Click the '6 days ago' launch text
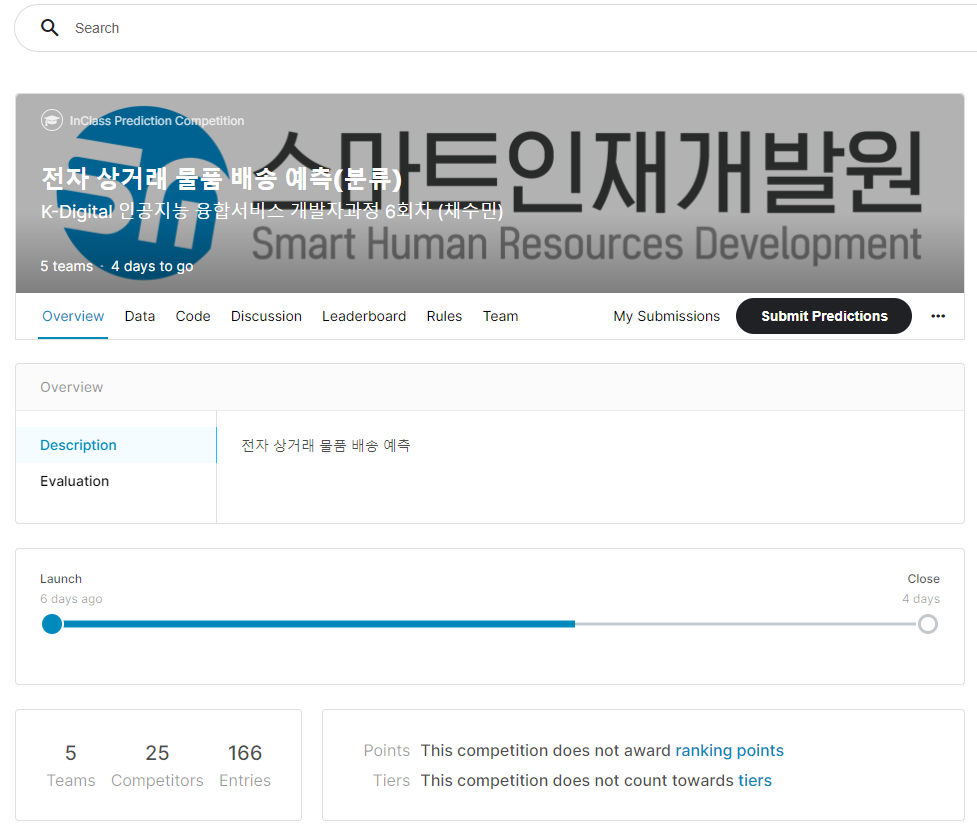 [x=71, y=599]
